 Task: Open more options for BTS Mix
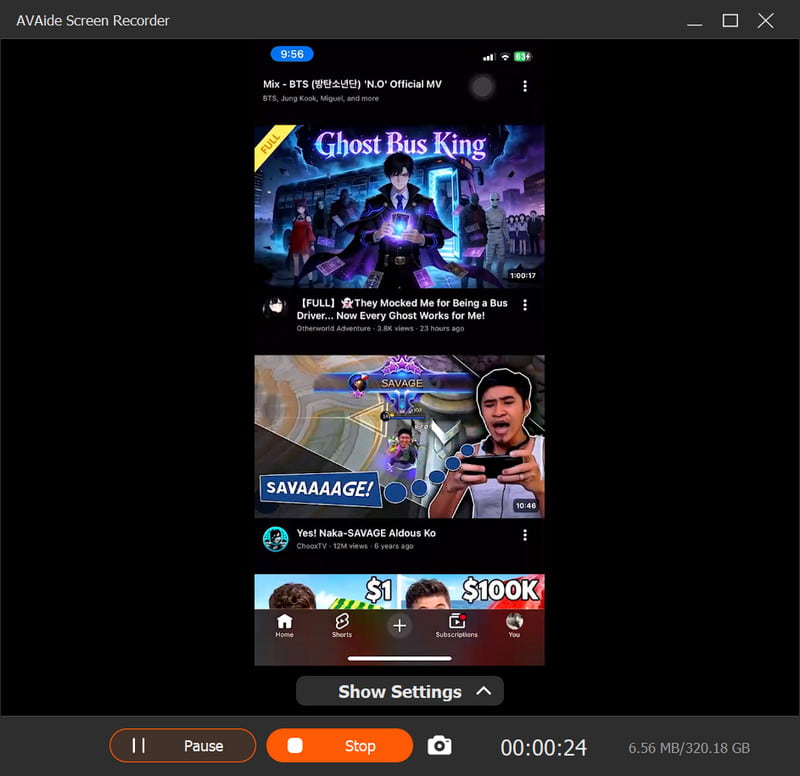pos(525,86)
